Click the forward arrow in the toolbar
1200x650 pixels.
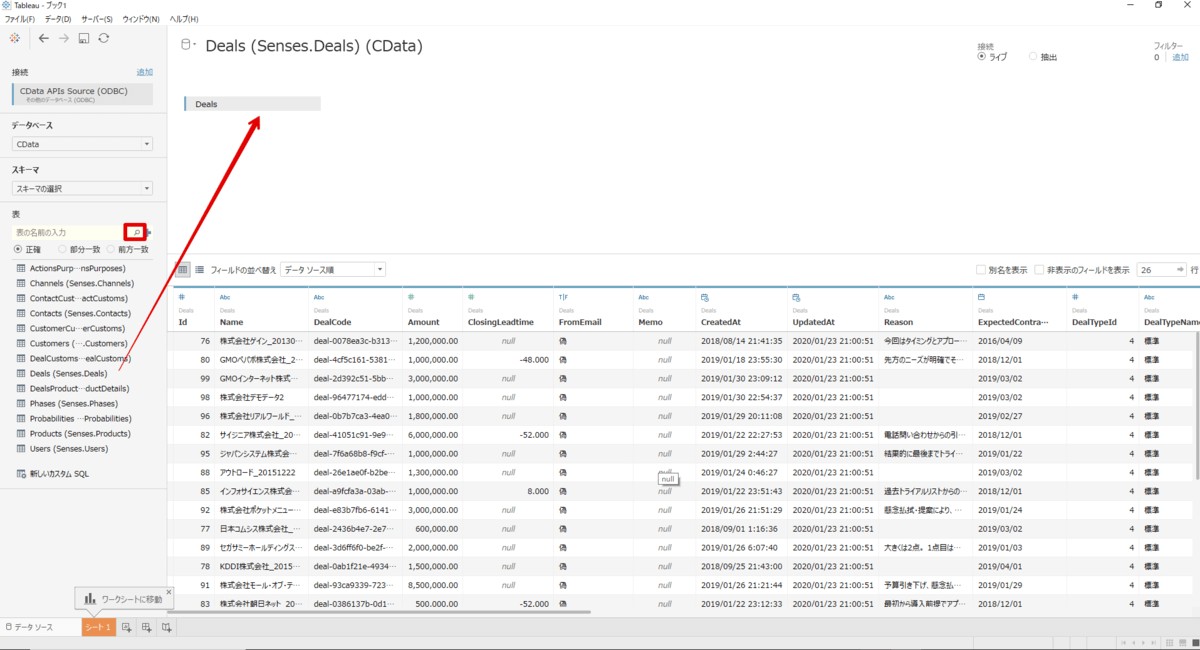pyautogui.click(x=64, y=38)
